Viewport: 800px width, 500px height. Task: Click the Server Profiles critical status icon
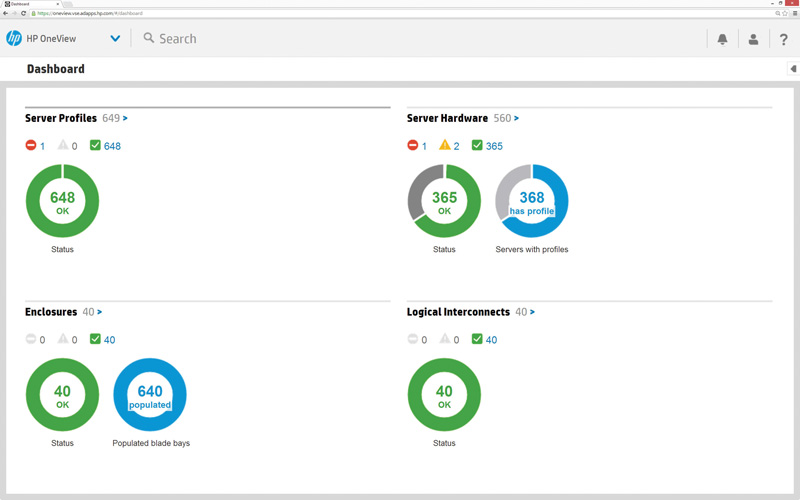coord(31,146)
